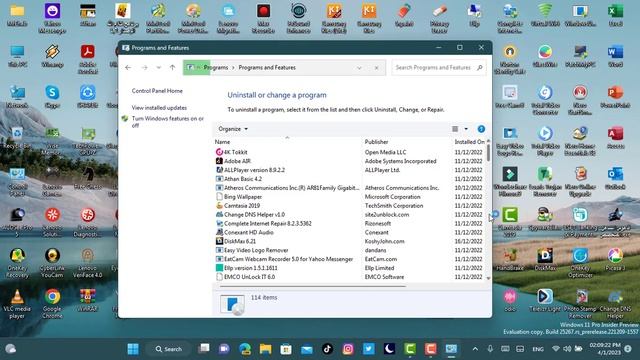Sort list by Name column header

(287, 142)
